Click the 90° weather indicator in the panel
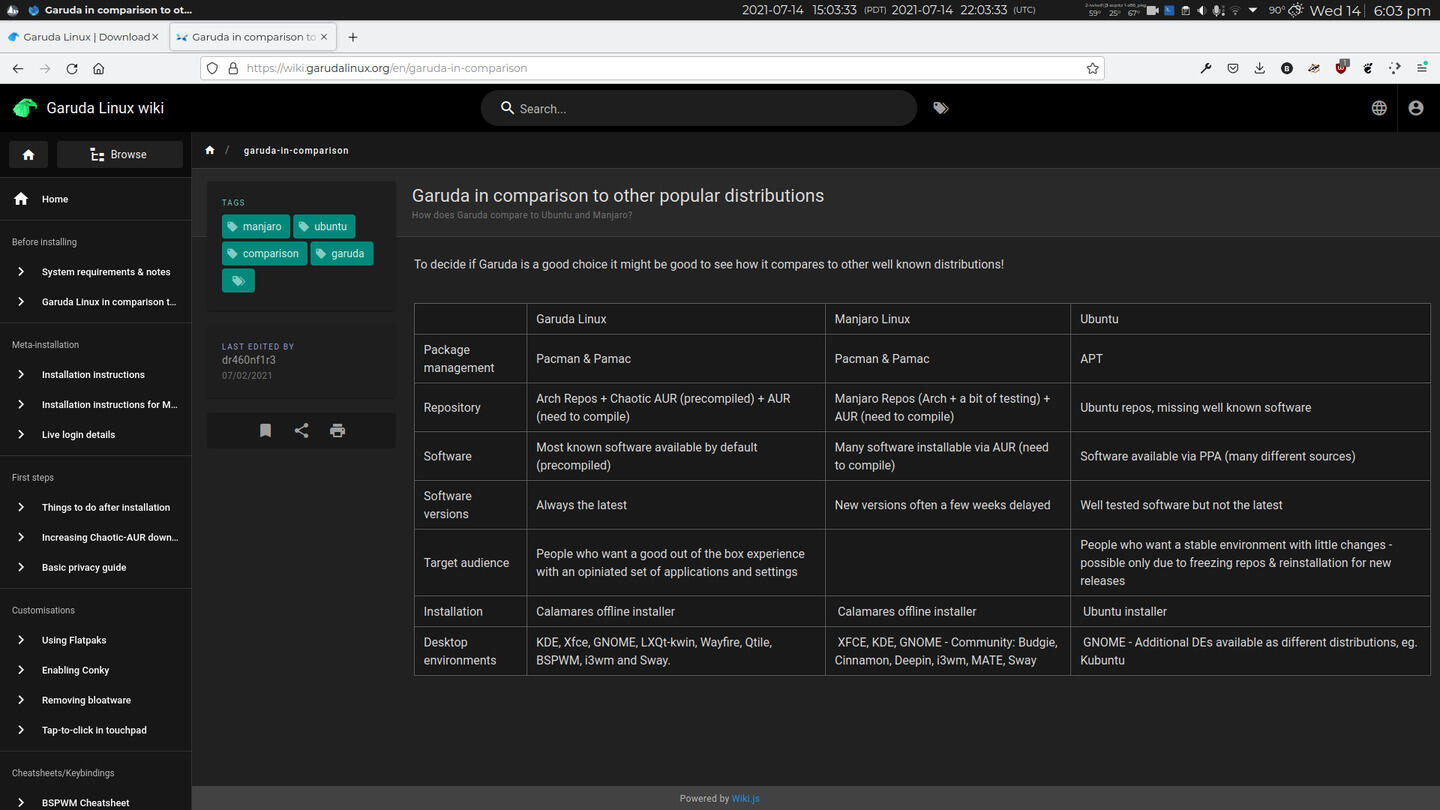Viewport: 1440px width, 810px height. click(x=1285, y=11)
